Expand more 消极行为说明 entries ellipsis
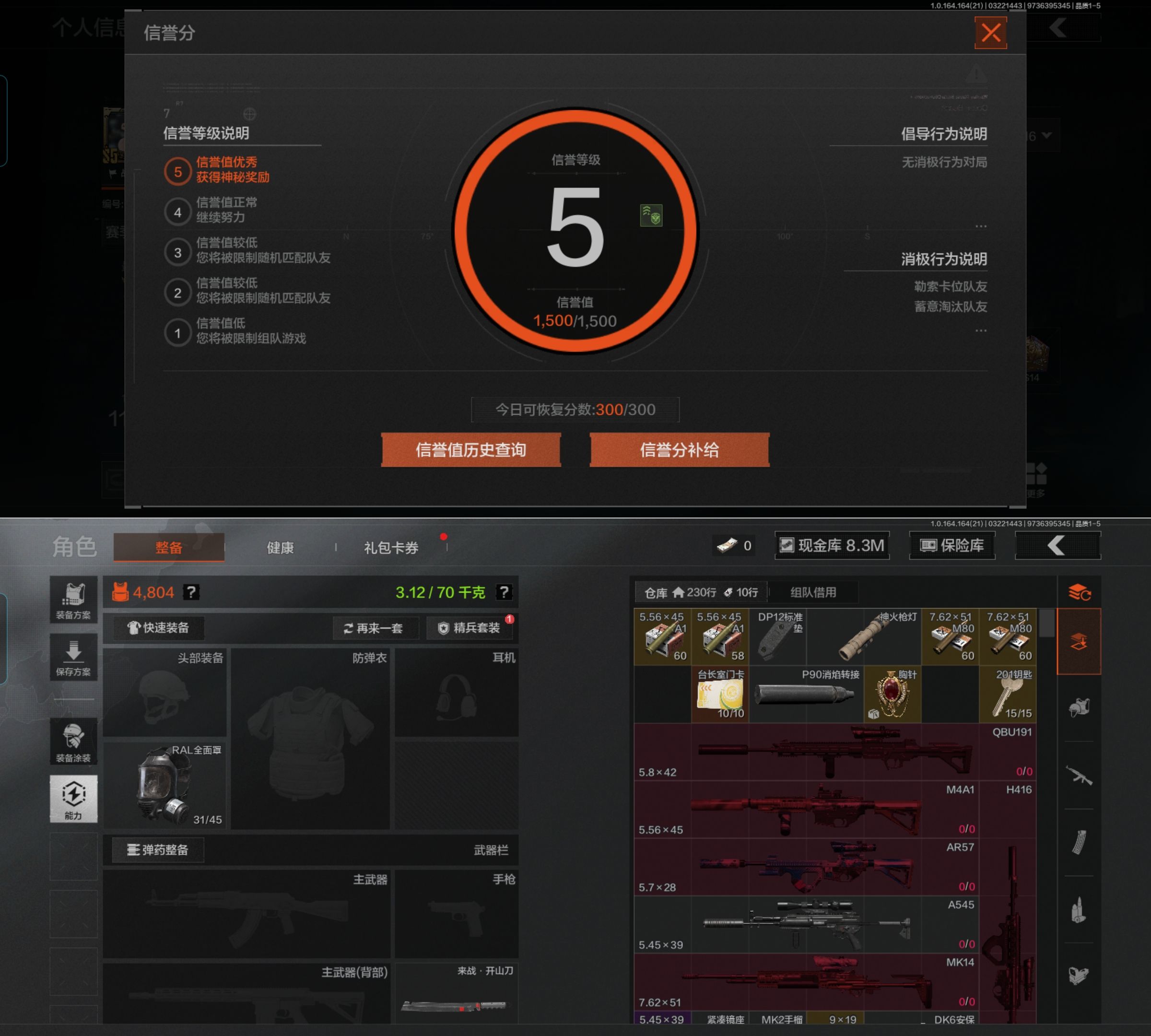Viewport: 1151px width, 1036px height. (980, 331)
